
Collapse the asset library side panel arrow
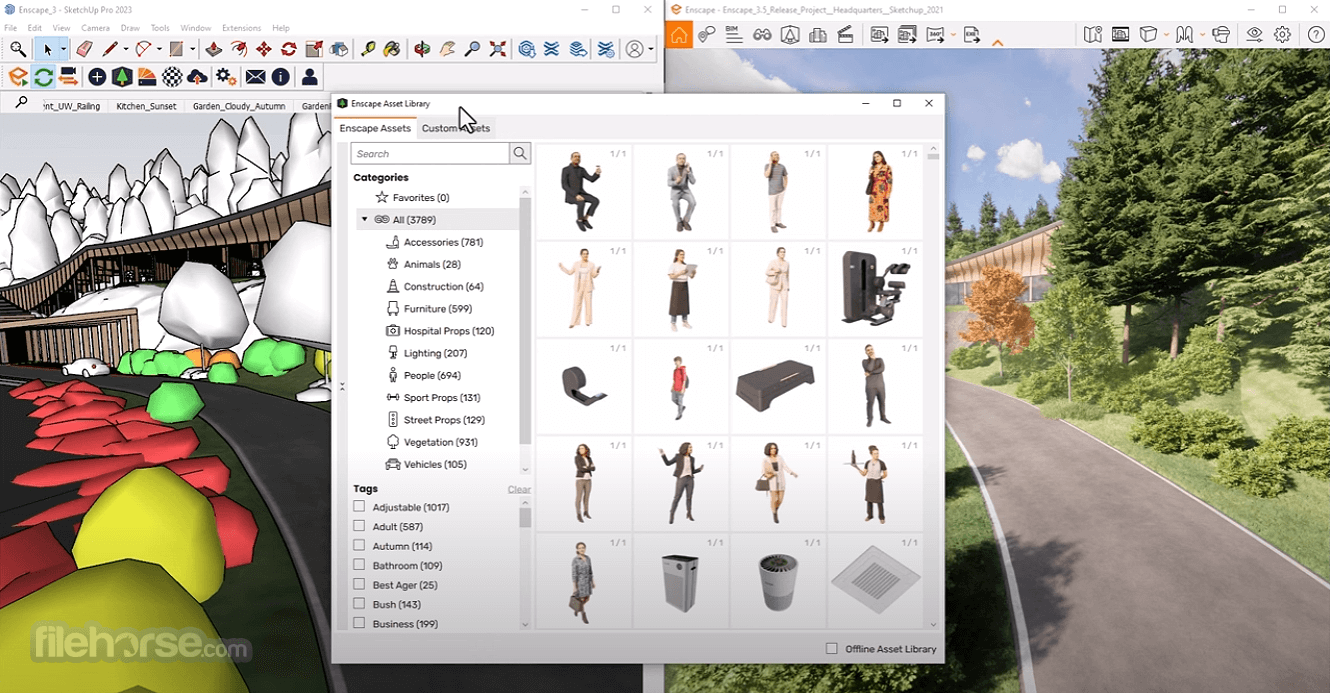[x=342, y=386]
